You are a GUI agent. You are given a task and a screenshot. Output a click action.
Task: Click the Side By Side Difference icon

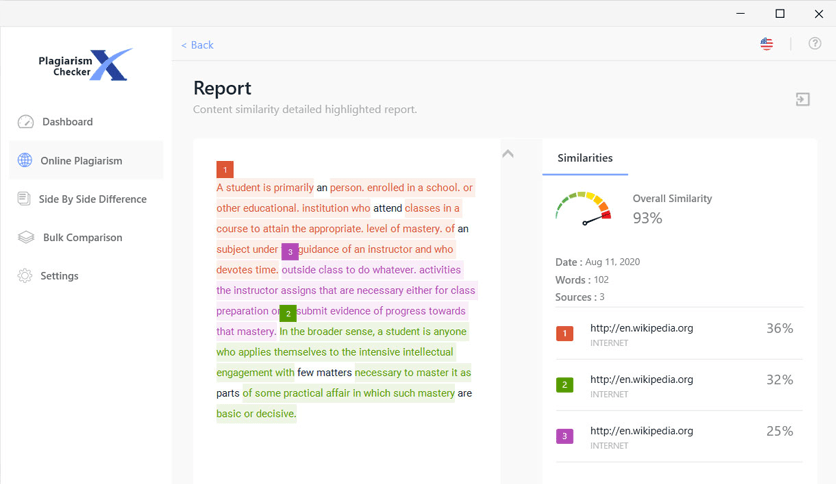pos(24,199)
